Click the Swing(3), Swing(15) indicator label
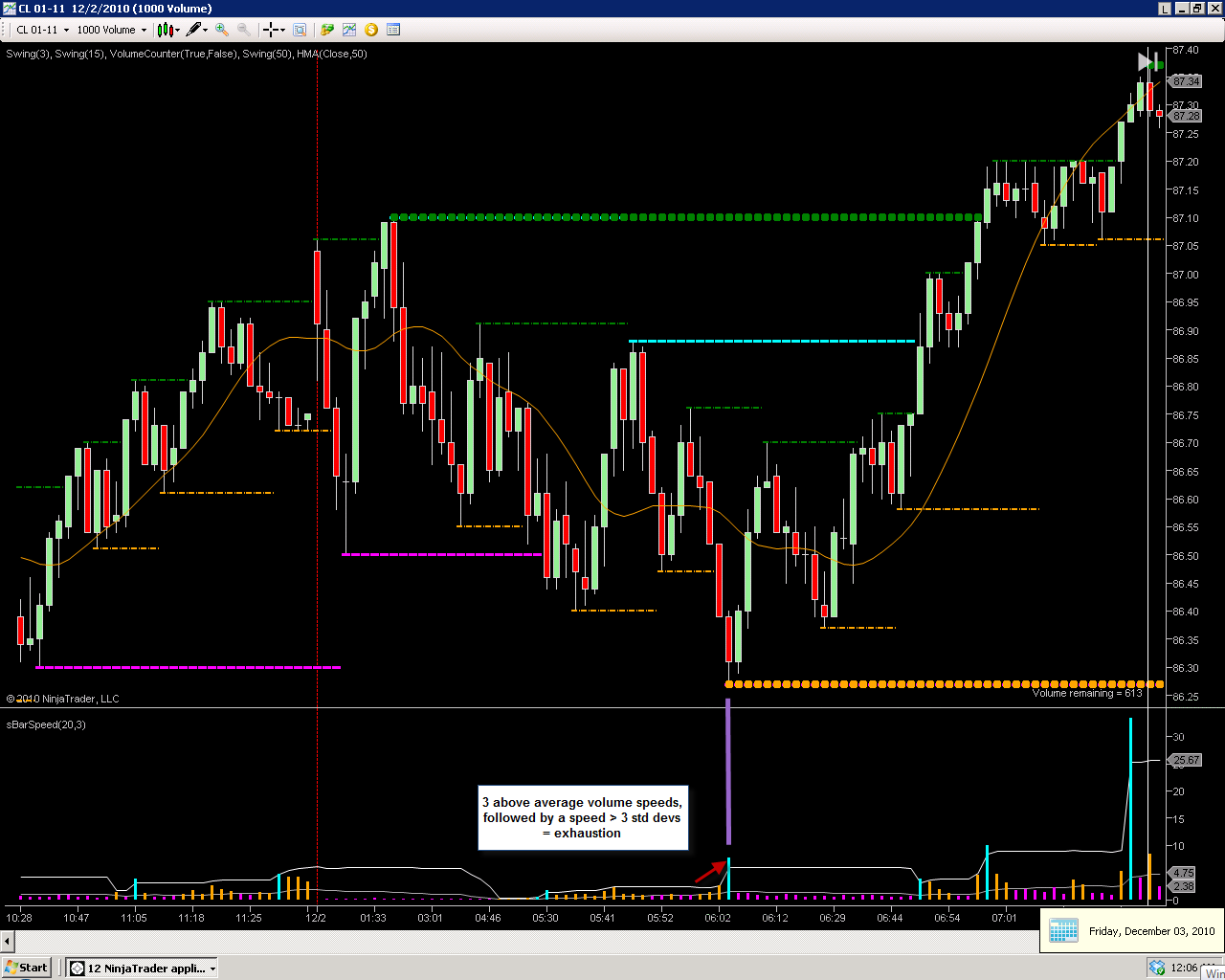The image size is (1225, 980). (x=187, y=54)
